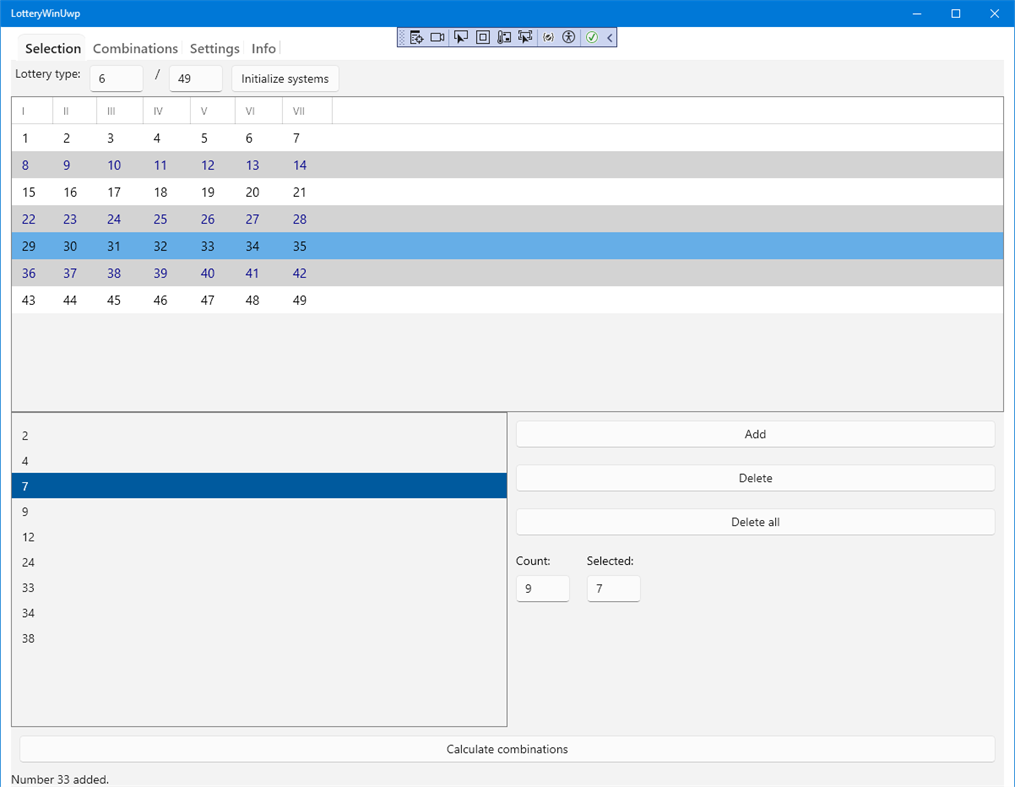Viewport: 1015px width, 787px height.
Task: Click the green checkmark icon on the debug toolbar
Action: [592, 37]
